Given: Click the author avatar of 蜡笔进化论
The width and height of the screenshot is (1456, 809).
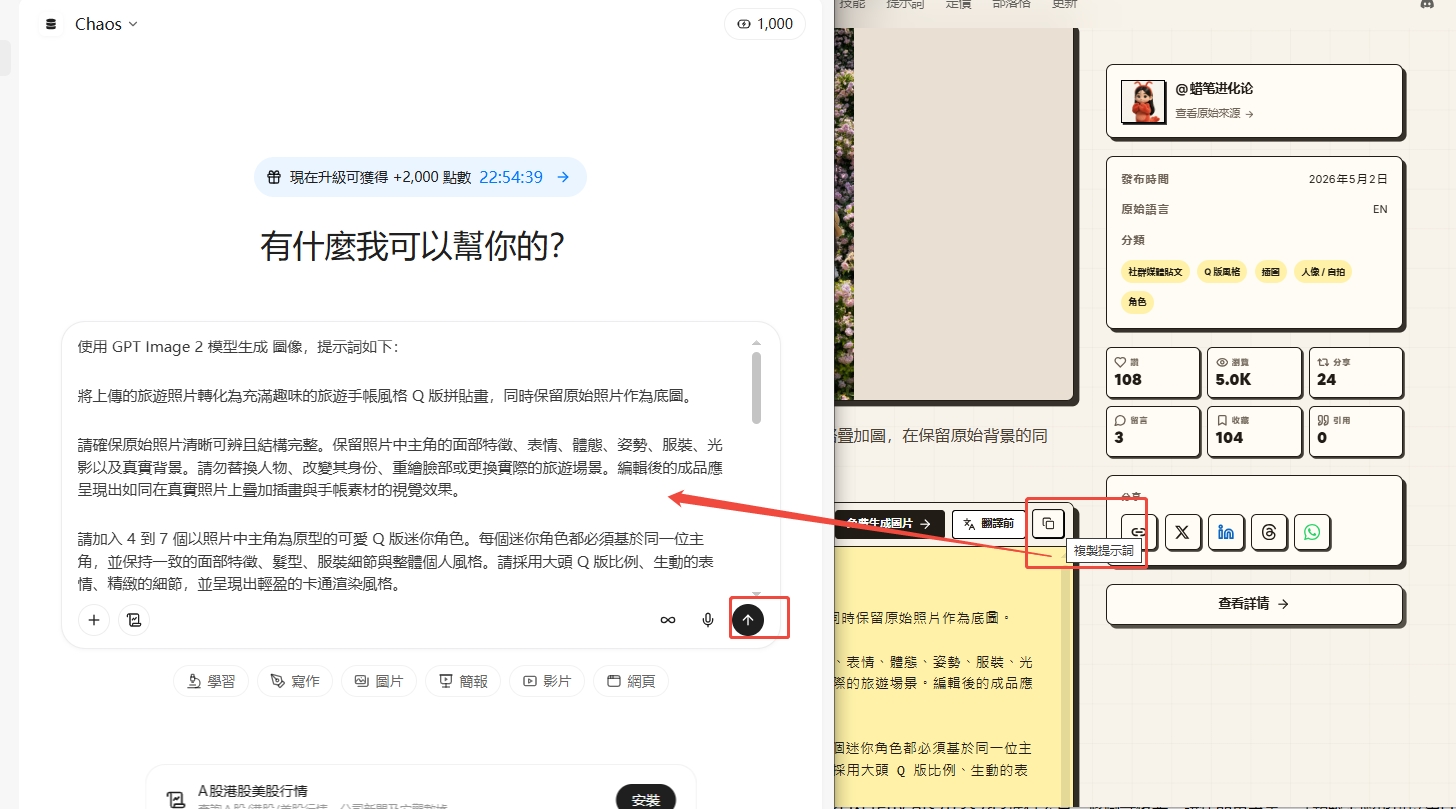Looking at the screenshot, I should point(1143,102).
